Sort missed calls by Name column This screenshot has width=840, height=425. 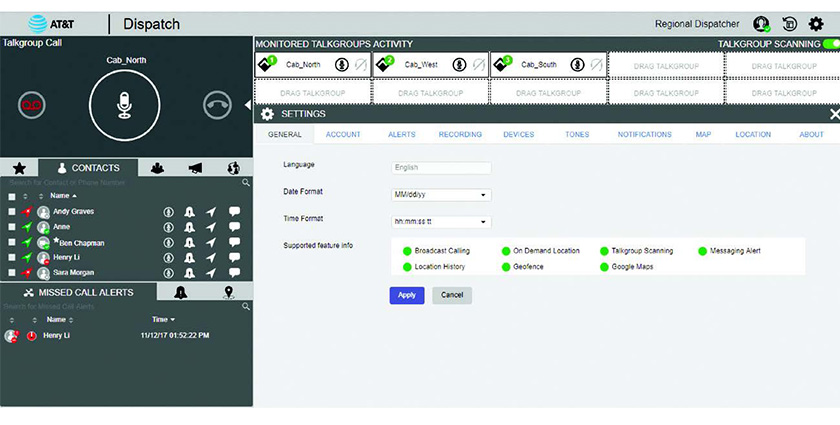point(59,319)
